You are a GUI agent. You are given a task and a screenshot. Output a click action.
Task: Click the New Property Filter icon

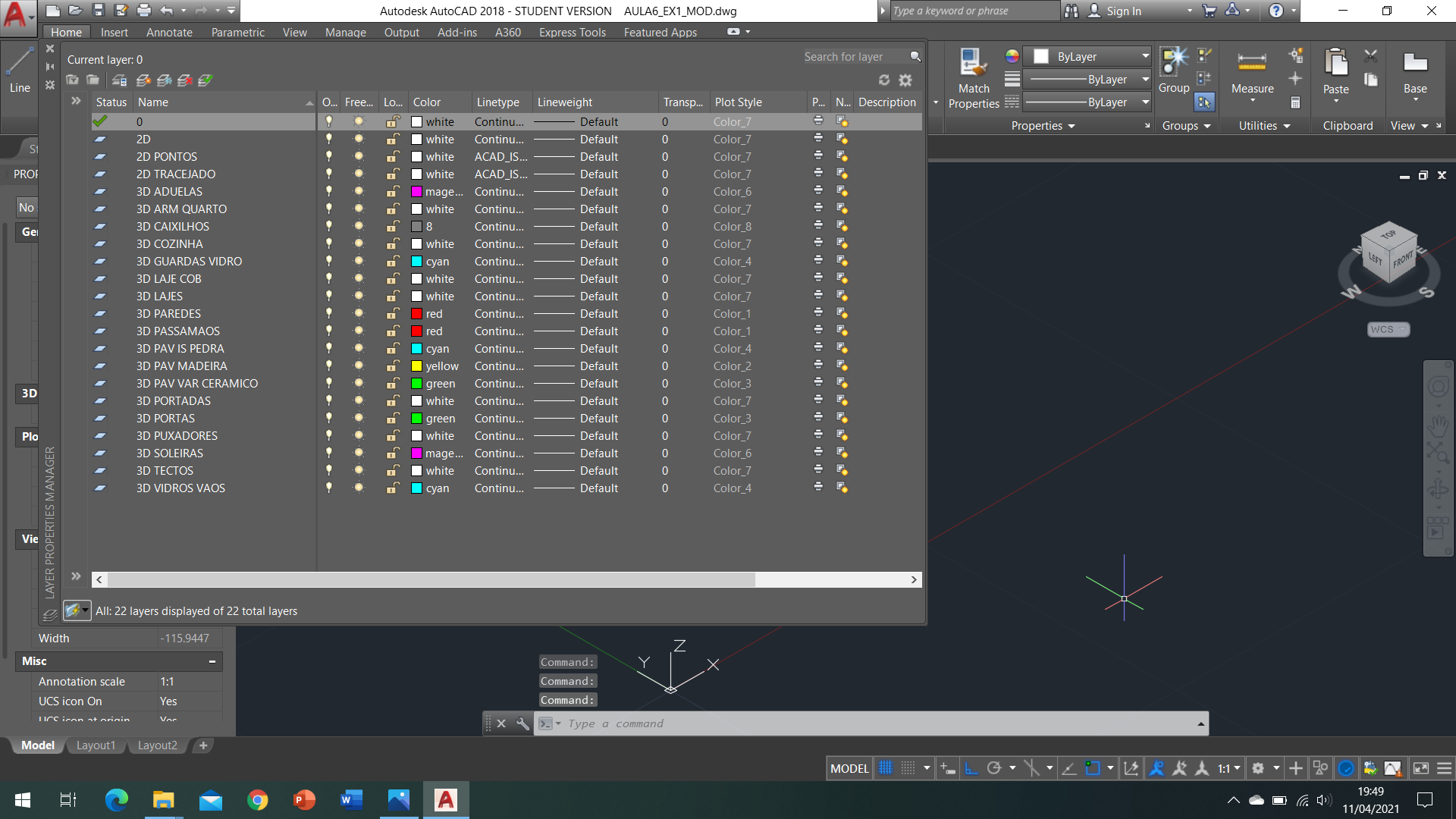72,80
